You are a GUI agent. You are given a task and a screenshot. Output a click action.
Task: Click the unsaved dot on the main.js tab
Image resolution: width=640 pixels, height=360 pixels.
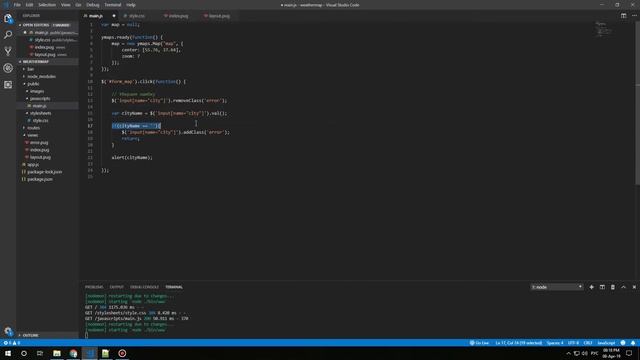[114, 16]
